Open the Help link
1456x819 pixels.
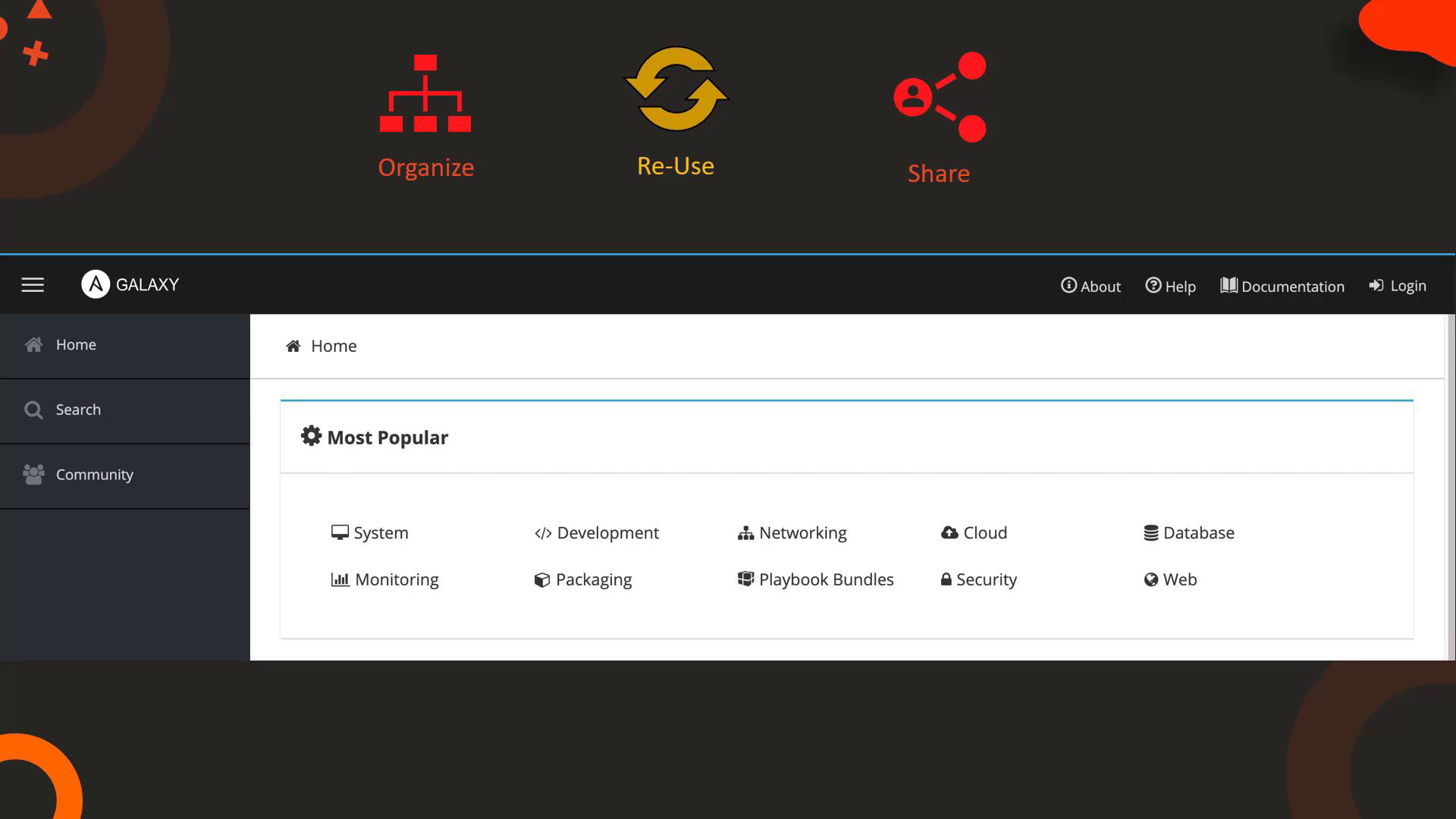click(1170, 286)
